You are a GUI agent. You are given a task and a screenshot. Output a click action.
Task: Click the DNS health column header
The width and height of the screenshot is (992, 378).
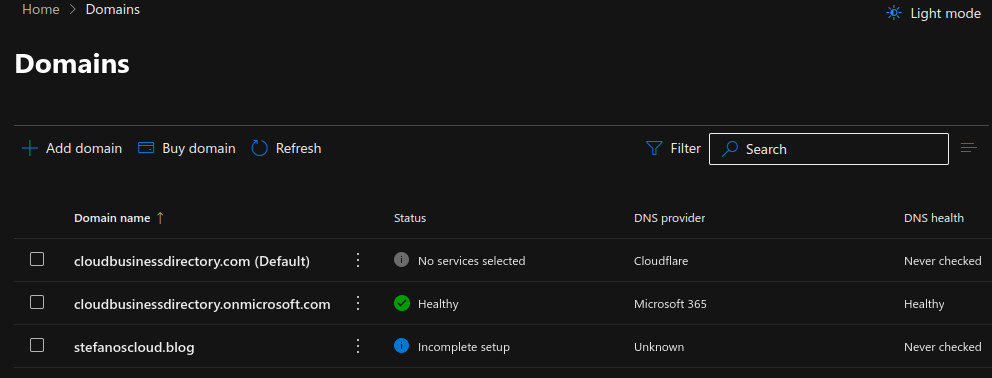coord(934,218)
